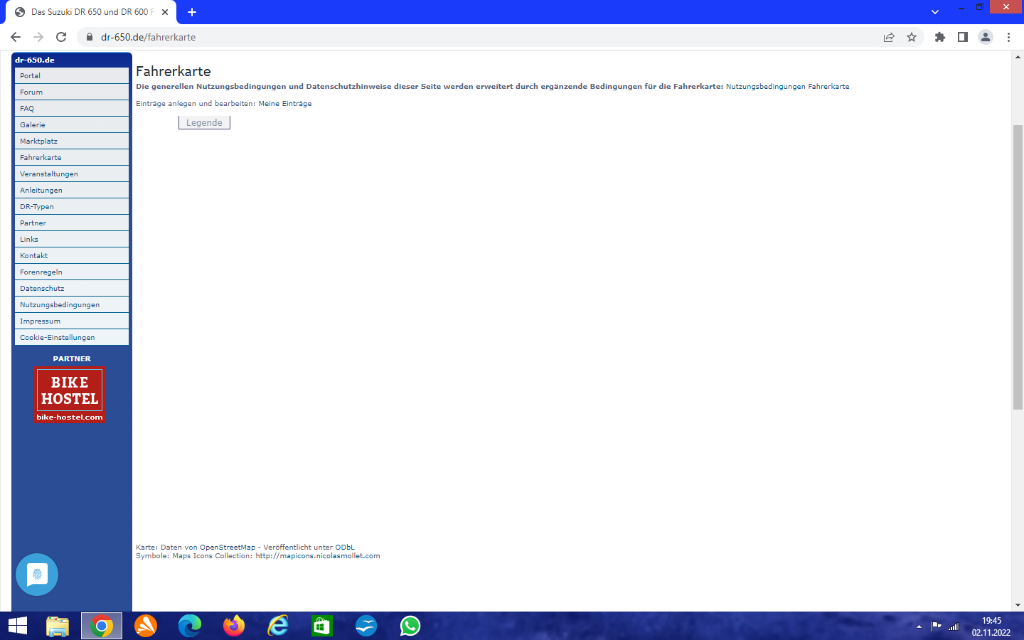
Task: Click the share page icon in address bar
Action: [x=888, y=37]
